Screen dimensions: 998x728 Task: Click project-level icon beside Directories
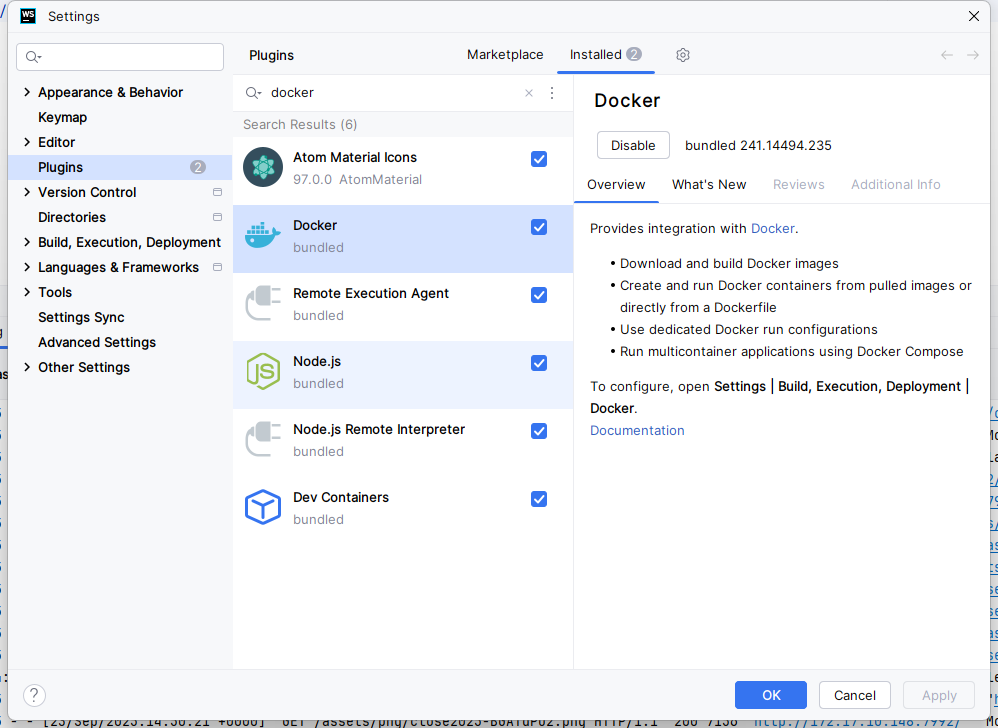tap(217, 217)
